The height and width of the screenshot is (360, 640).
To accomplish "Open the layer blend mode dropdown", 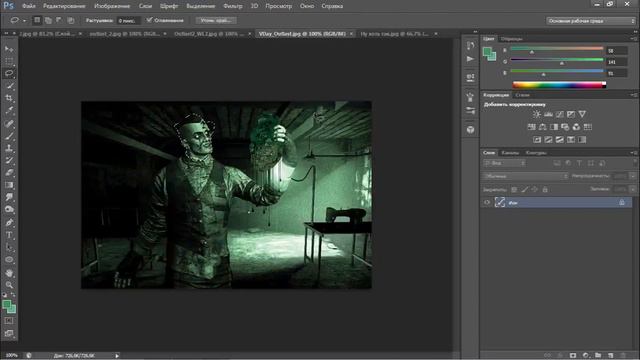I will coord(525,176).
